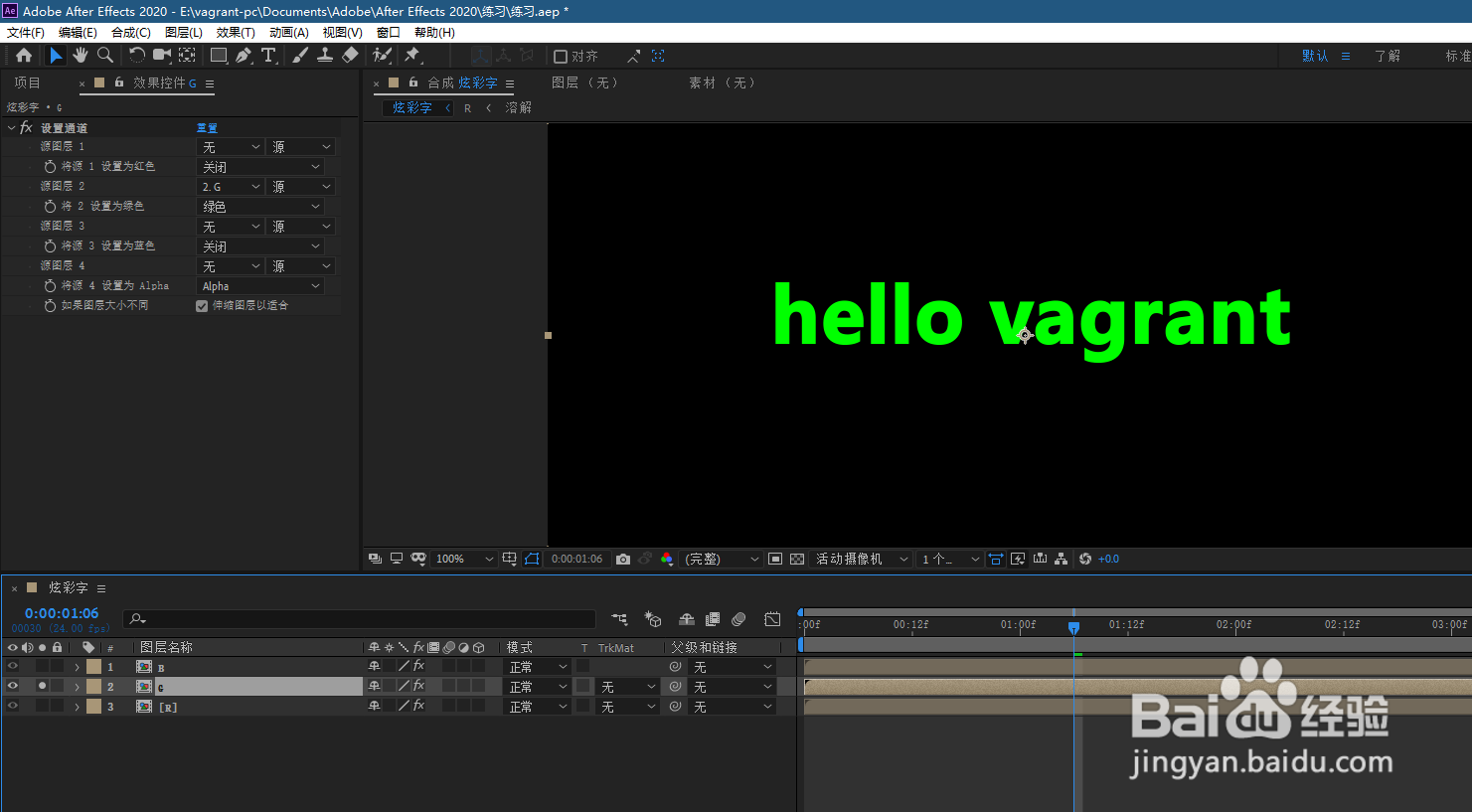1472x812 pixels.
Task: Select the Roto Brush tool
Action: tap(382, 56)
